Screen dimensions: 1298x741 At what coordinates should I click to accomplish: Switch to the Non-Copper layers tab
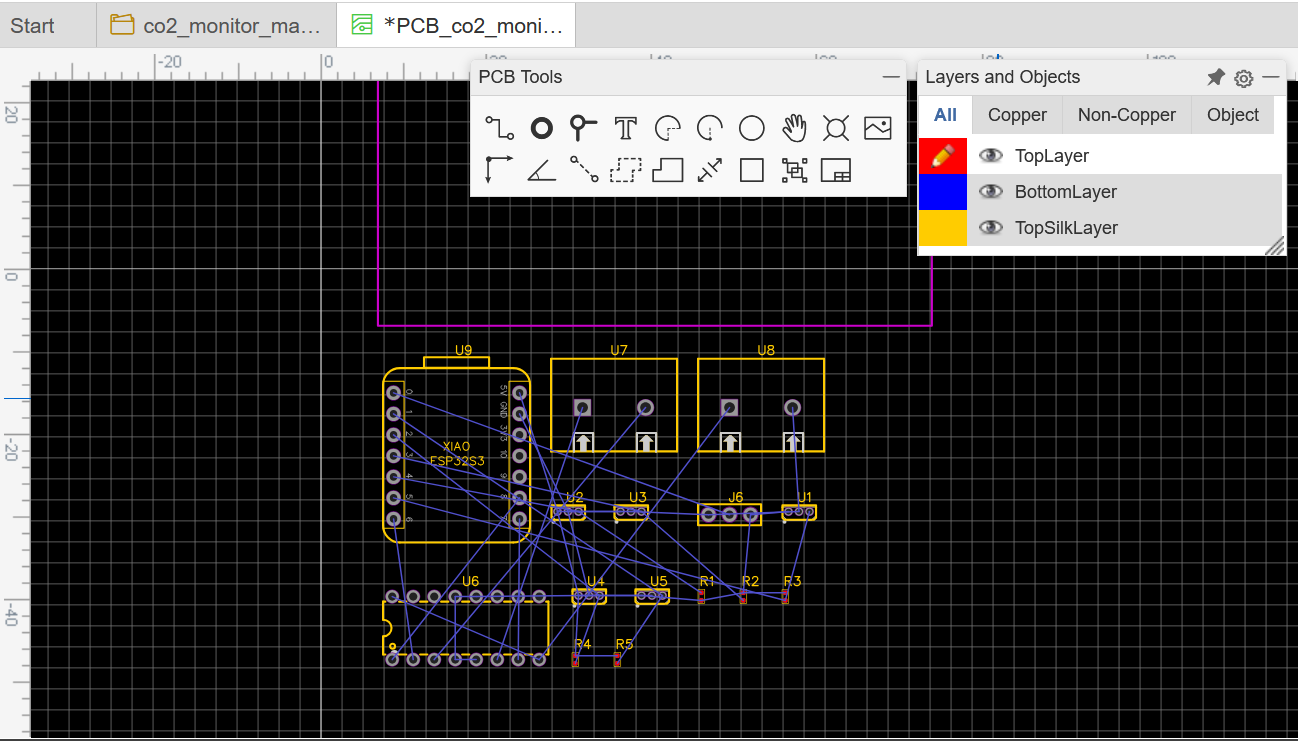click(x=1126, y=115)
